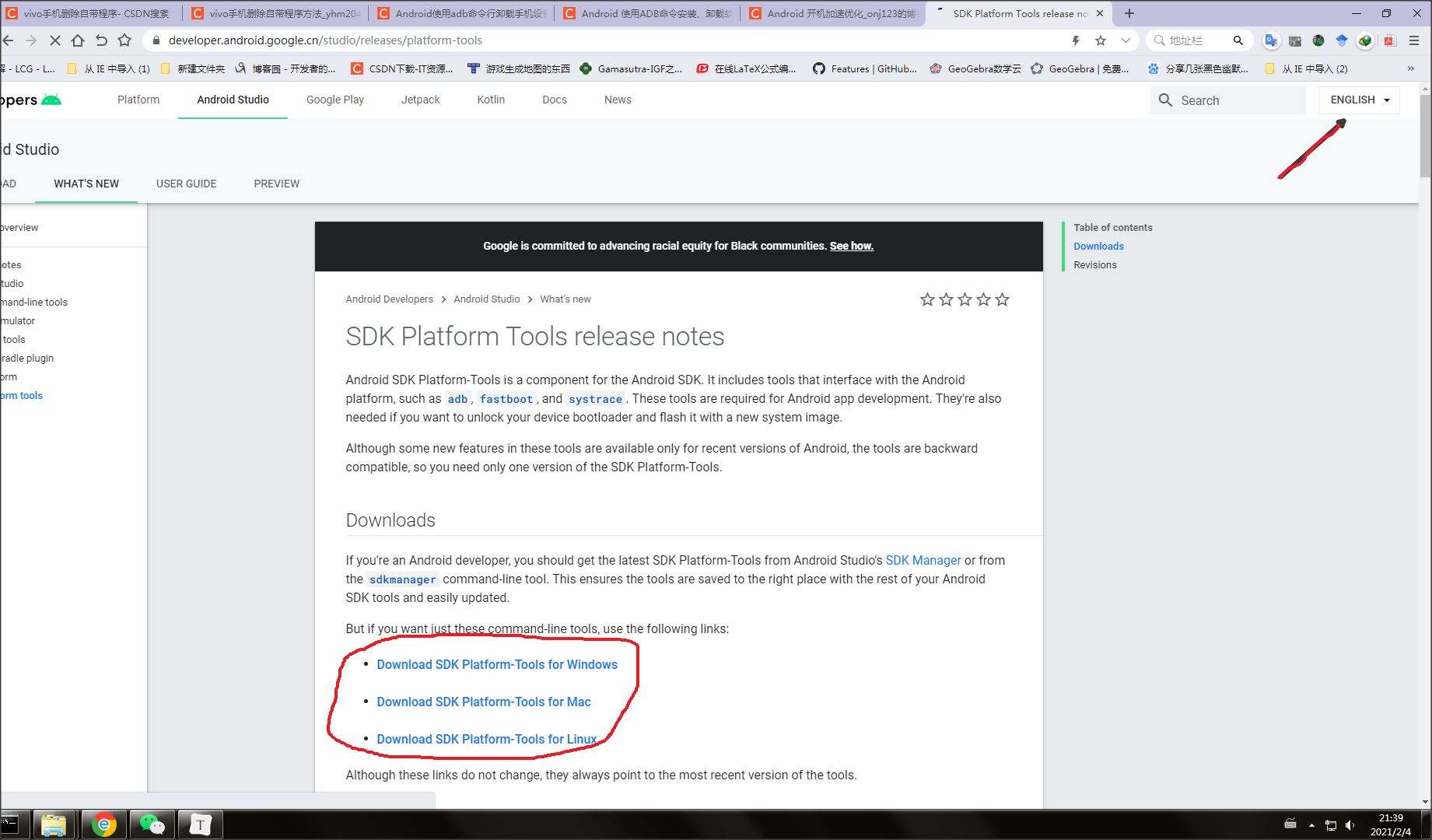Open the browser main menu icon
Screen dimensions: 1432x840
1414,40
